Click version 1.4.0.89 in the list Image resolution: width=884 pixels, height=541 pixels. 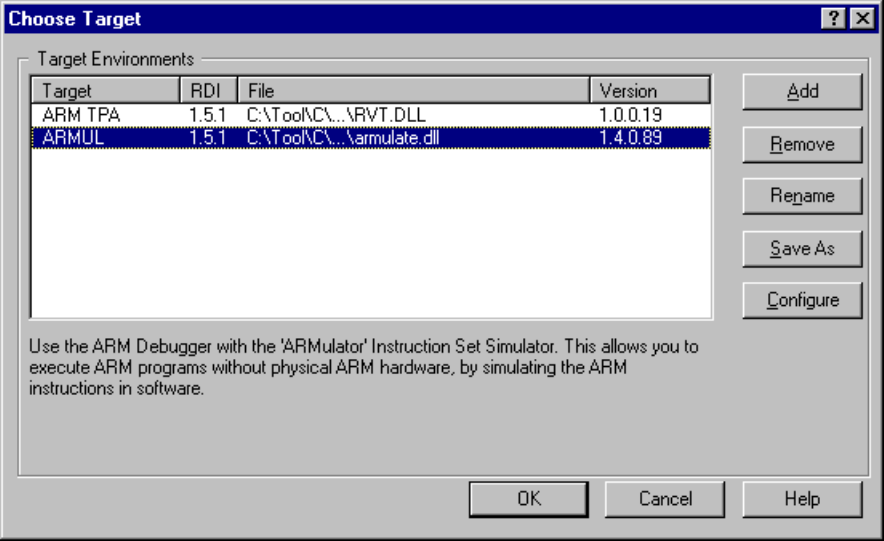630,138
